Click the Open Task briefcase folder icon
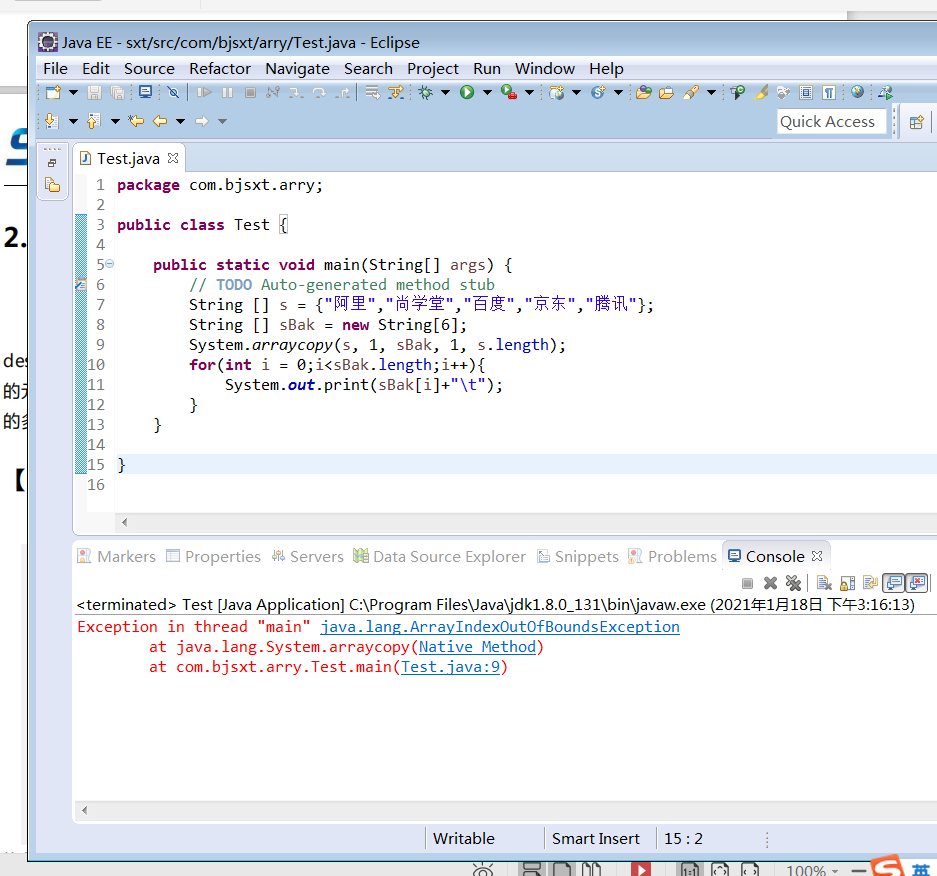Screen dimensions: 937x876 666,93
